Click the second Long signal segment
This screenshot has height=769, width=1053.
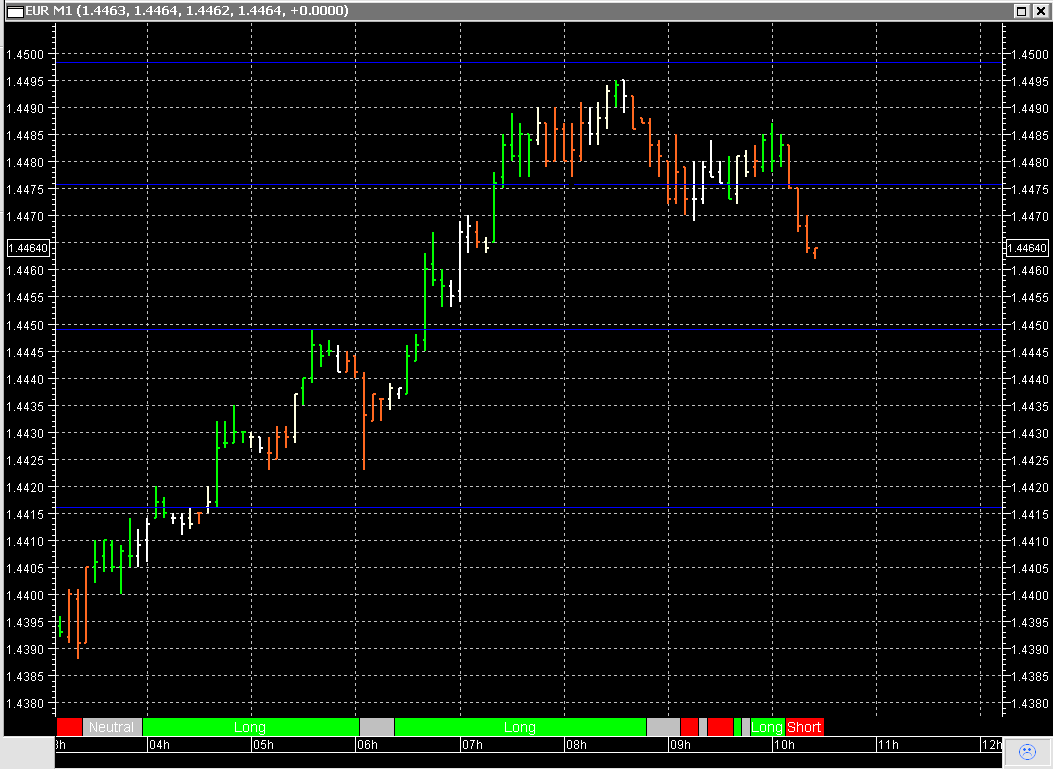[520, 727]
